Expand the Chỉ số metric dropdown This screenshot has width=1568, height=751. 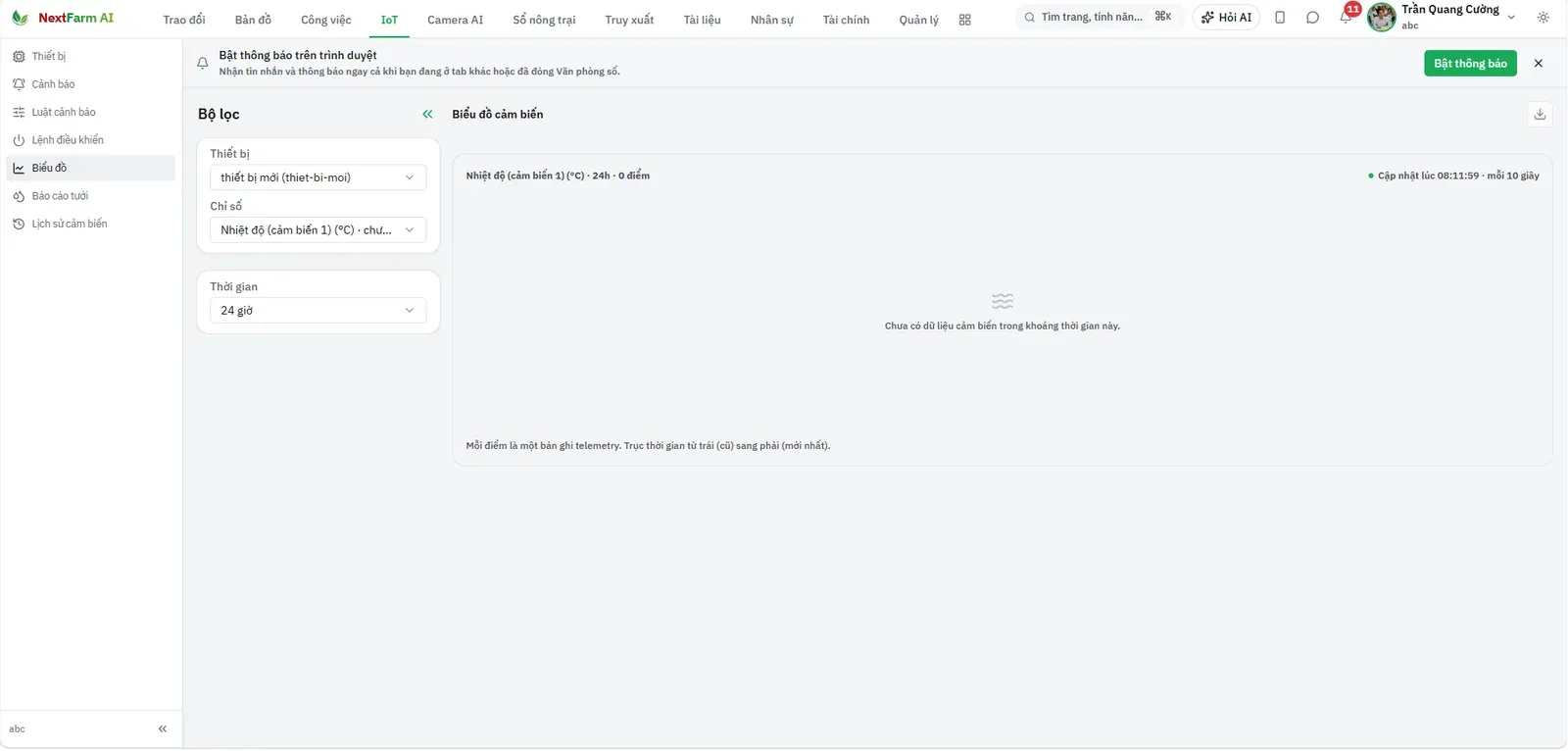tap(318, 230)
